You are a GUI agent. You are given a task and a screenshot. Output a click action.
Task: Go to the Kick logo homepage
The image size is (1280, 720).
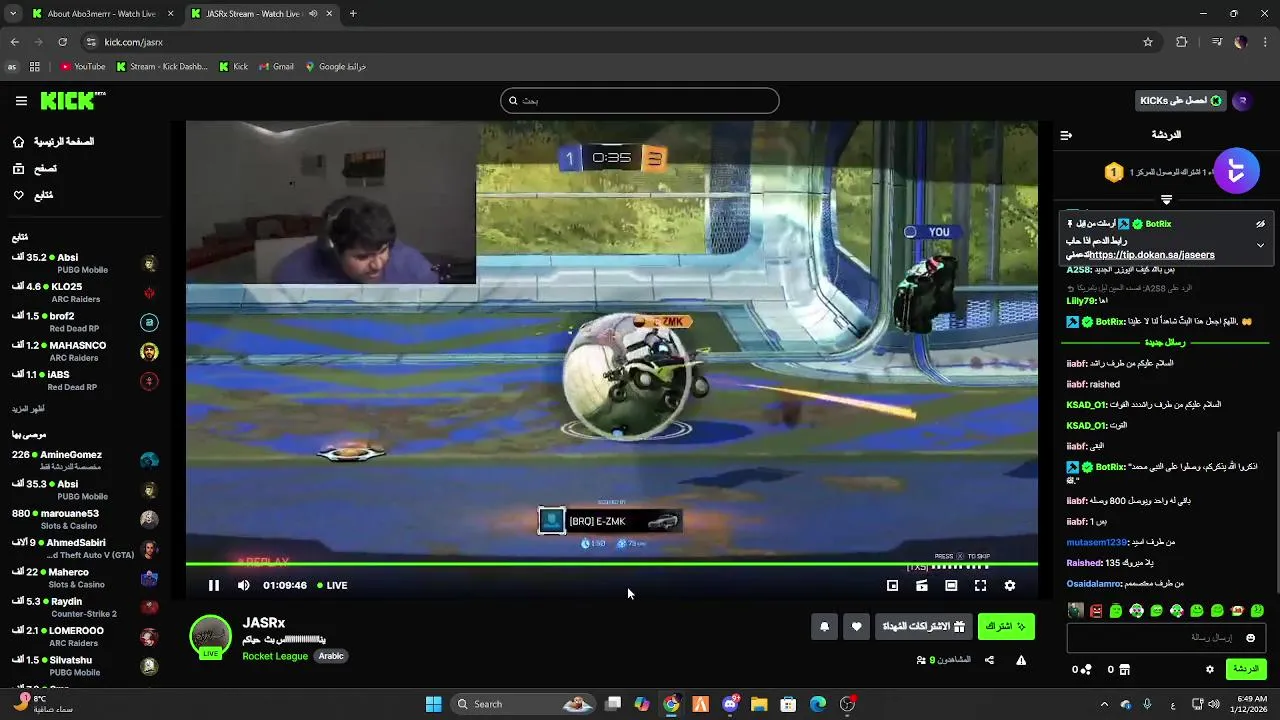click(72, 100)
